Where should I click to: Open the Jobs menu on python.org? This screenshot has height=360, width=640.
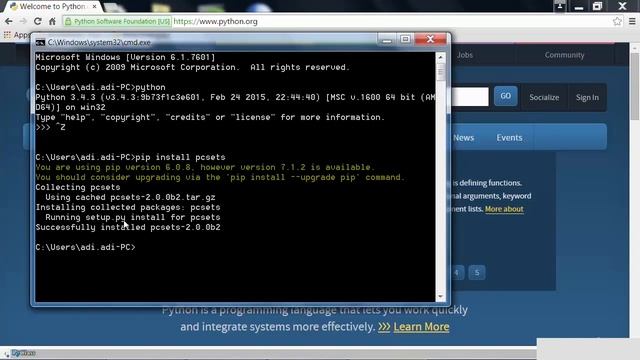[x=464, y=55]
